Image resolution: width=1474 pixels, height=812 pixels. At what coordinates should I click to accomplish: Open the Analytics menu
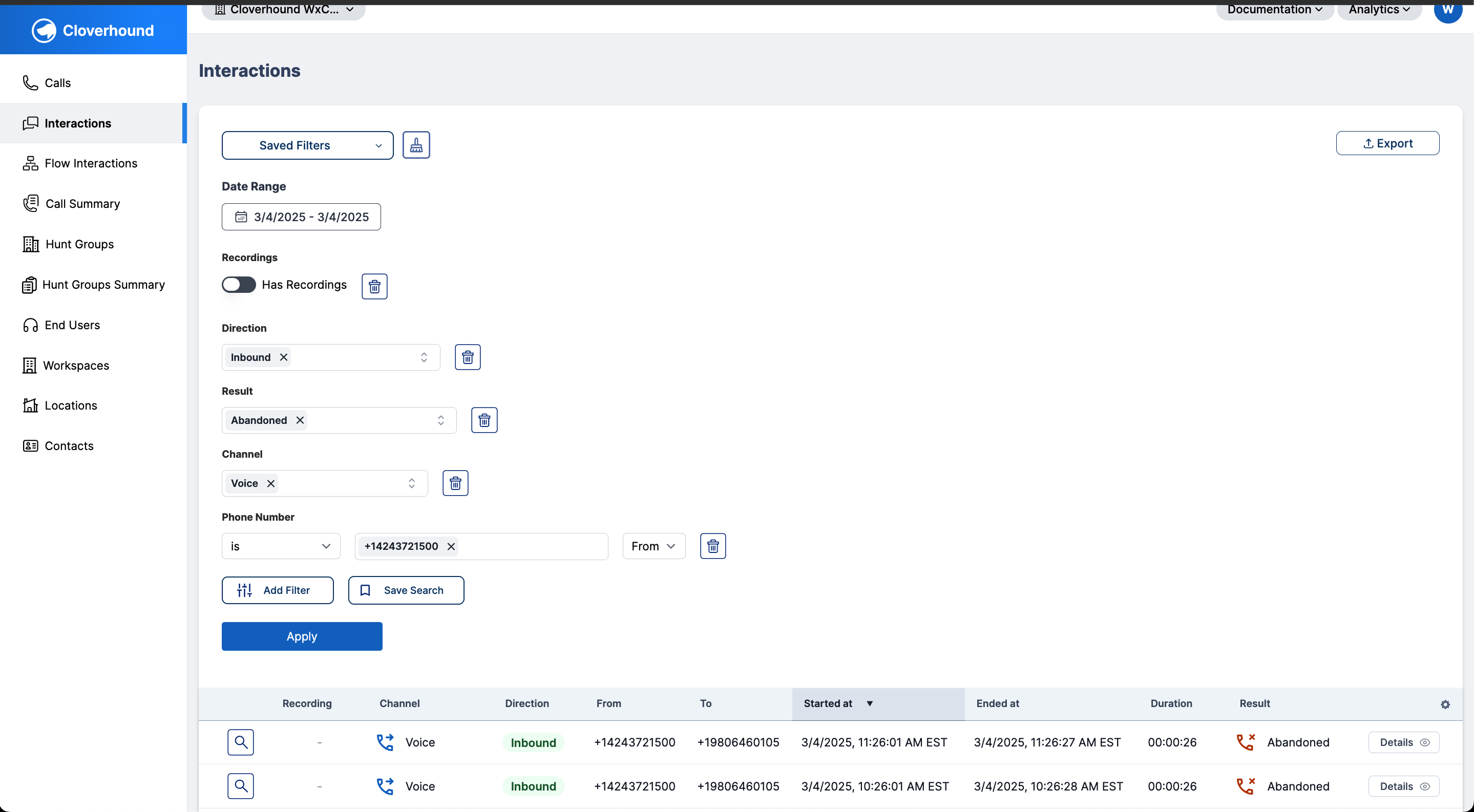tap(1379, 9)
